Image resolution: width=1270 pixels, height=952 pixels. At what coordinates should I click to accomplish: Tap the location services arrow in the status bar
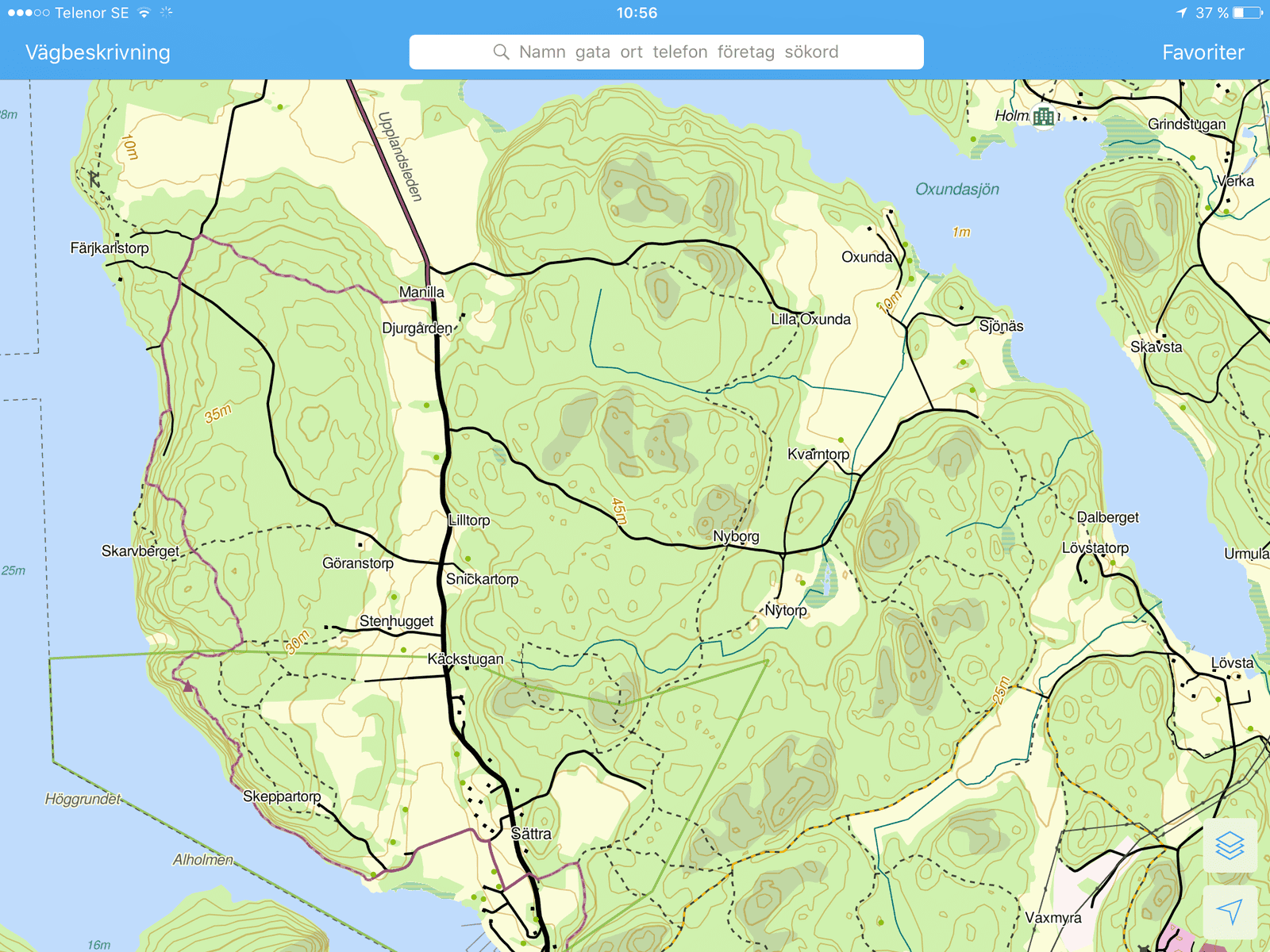coord(1182,13)
